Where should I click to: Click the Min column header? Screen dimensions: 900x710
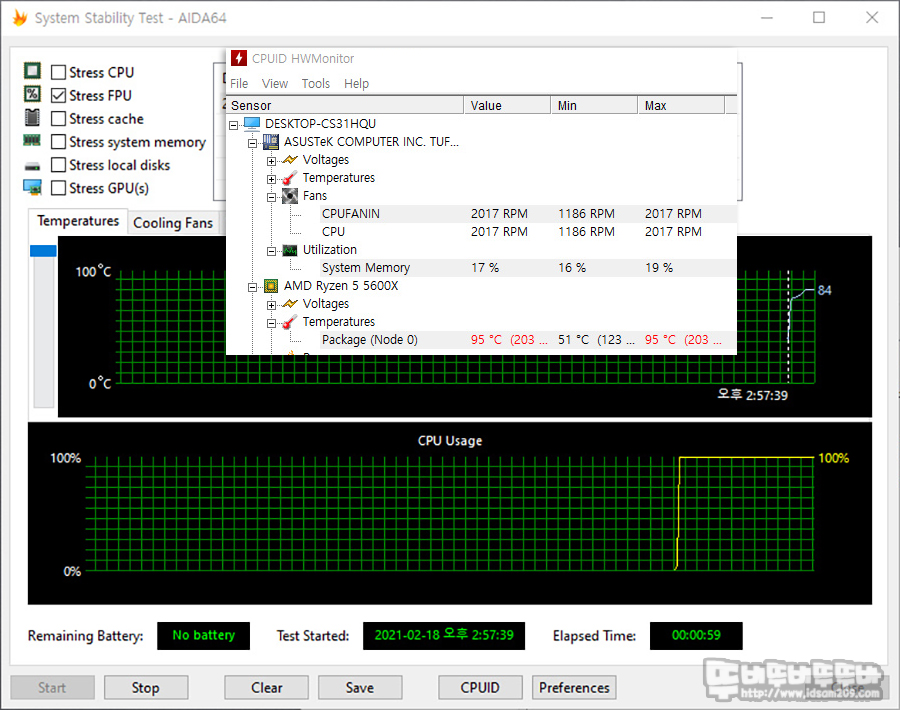(595, 105)
